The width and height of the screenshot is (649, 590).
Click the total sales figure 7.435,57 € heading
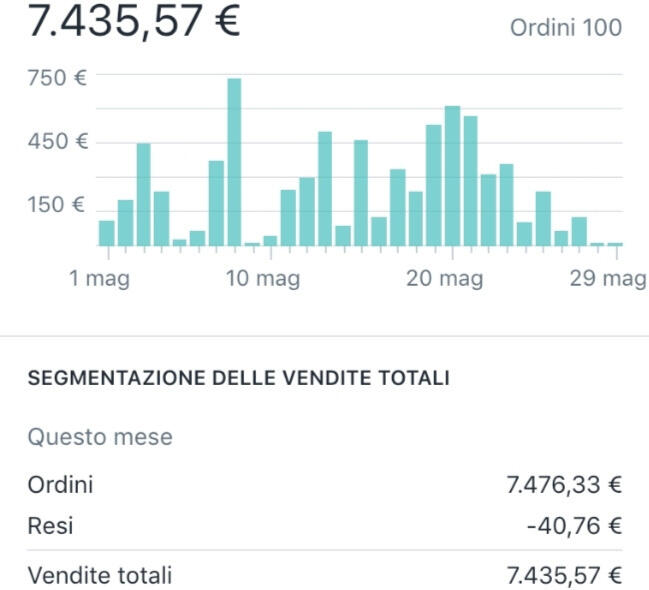pos(134,21)
